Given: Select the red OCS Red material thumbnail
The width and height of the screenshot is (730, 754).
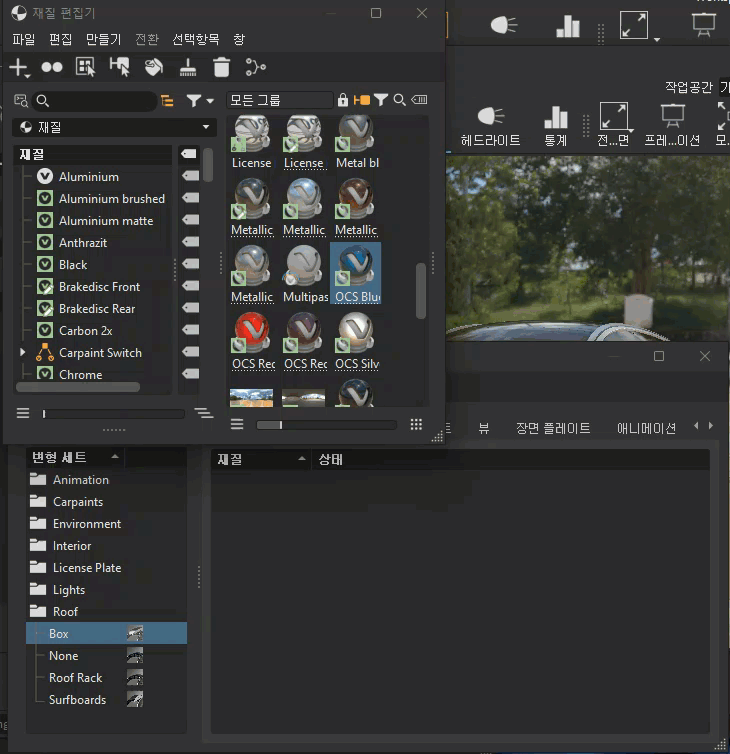Looking at the screenshot, I should (x=252, y=341).
